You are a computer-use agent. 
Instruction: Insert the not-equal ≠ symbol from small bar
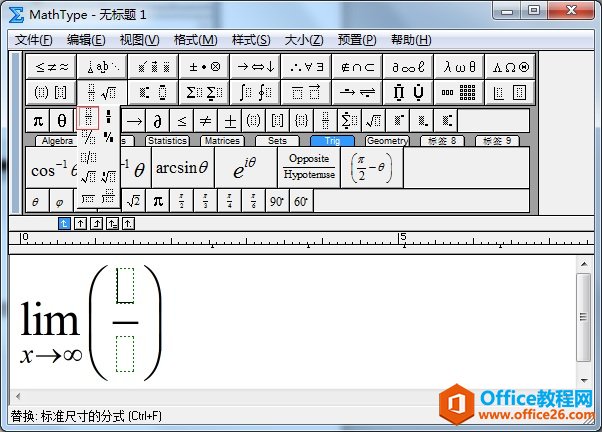coord(205,121)
